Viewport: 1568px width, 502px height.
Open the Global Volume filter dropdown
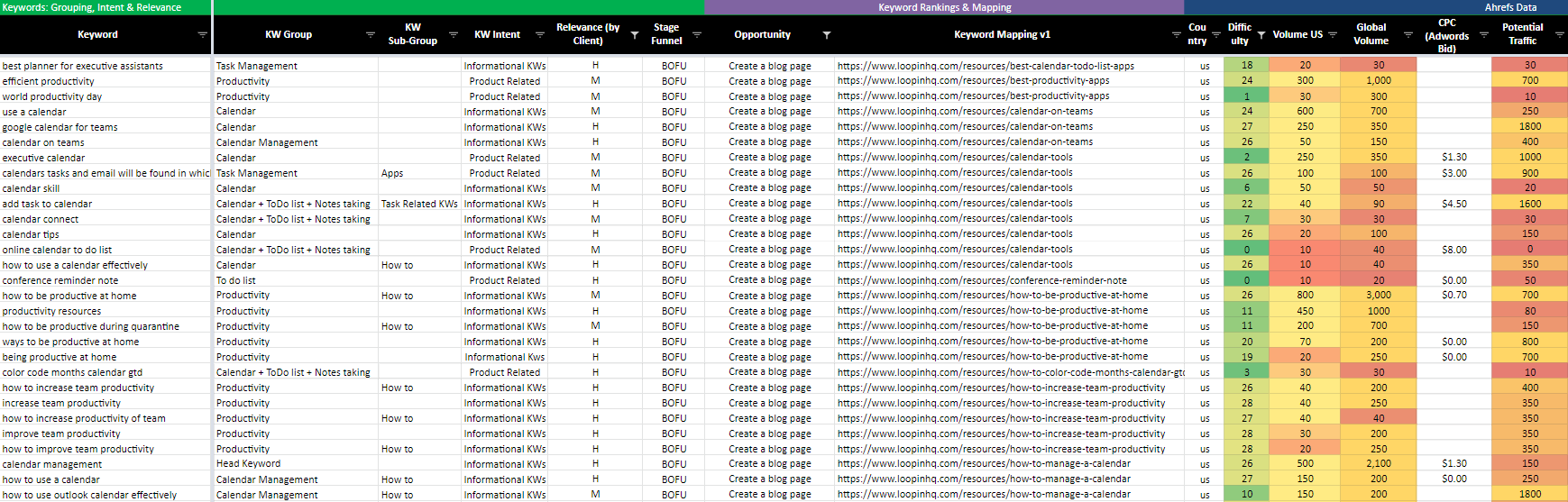click(1408, 35)
